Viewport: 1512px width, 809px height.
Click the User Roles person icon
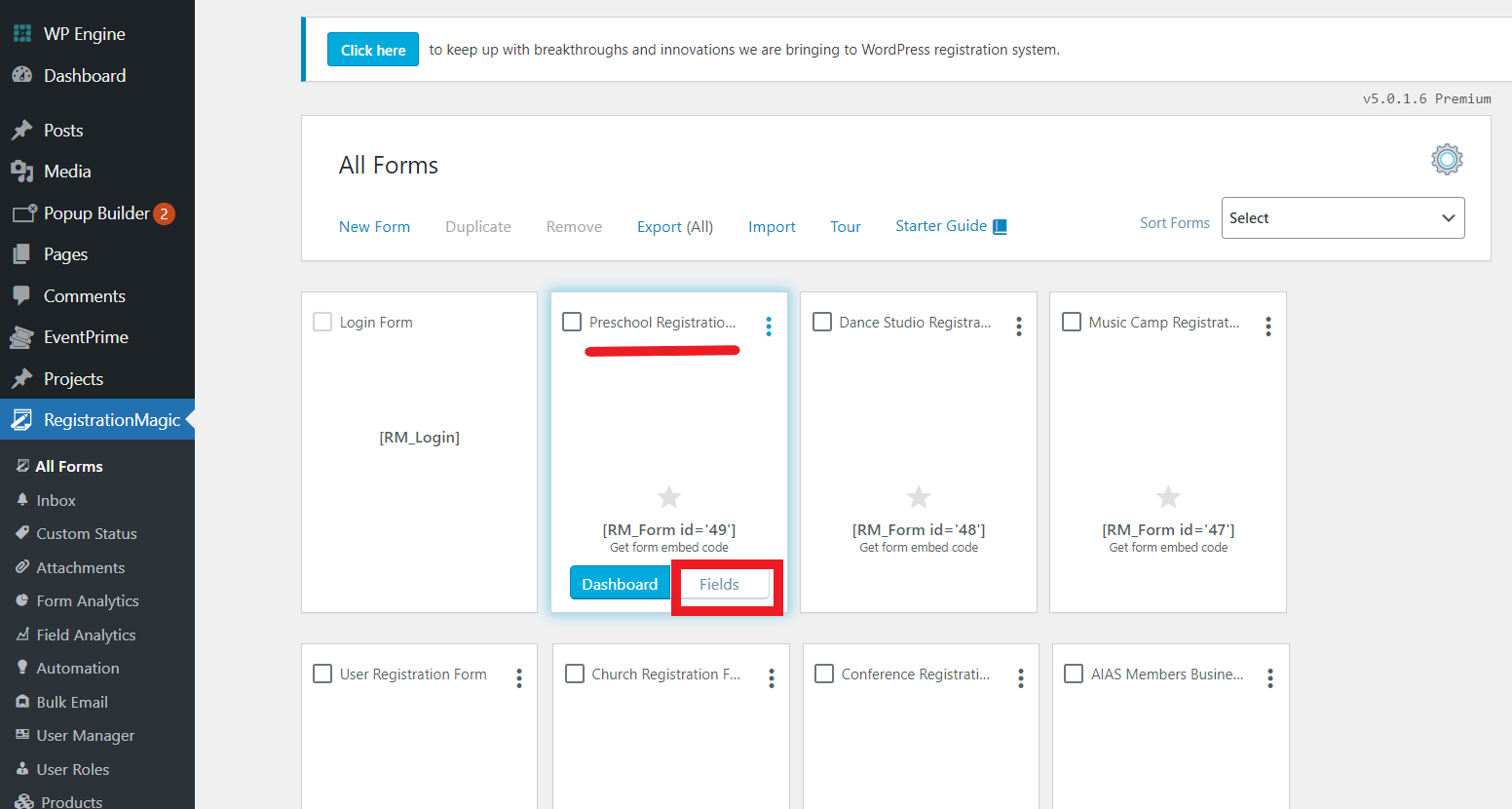pos(22,768)
